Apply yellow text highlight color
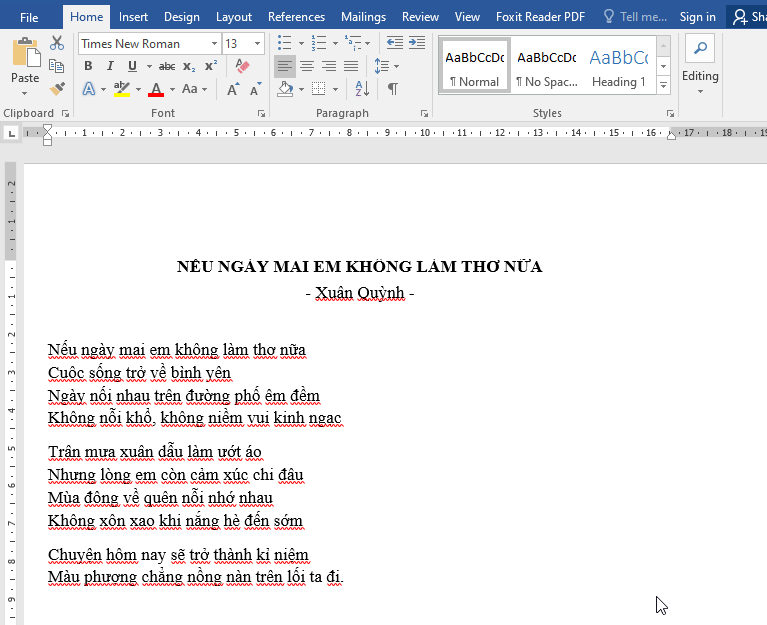This screenshot has width=767, height=625. point(121,89)
